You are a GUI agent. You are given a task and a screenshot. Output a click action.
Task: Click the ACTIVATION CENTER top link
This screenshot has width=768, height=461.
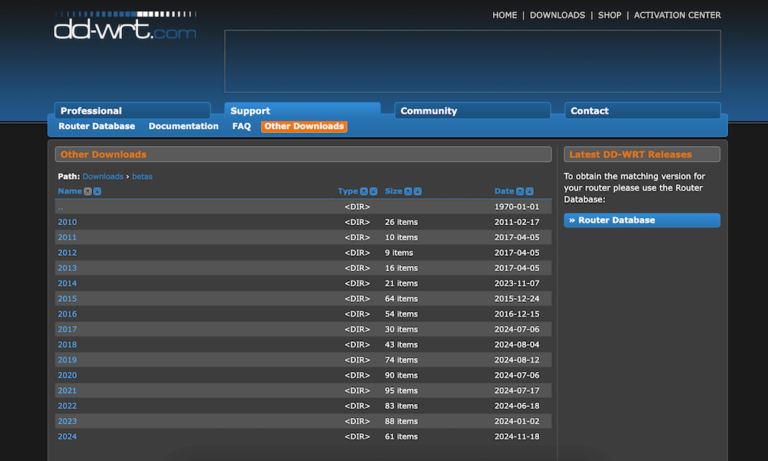click(677, 15)
